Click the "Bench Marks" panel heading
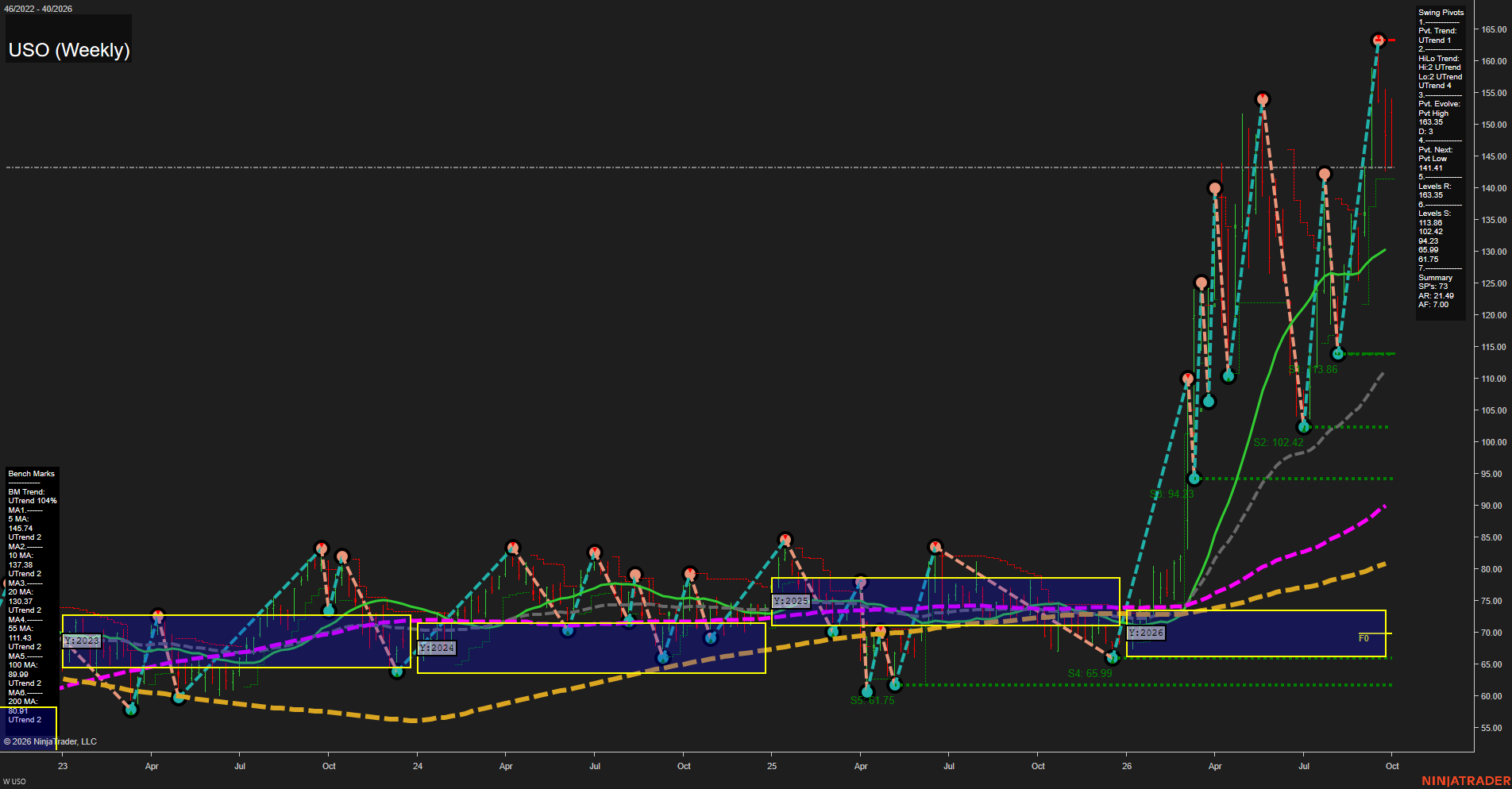 [32, 474]
